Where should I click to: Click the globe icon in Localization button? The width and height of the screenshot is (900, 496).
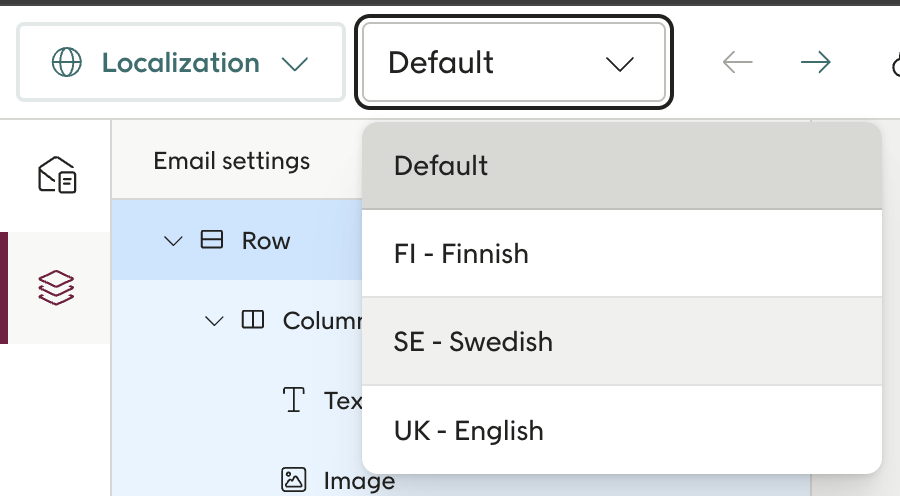66,63
